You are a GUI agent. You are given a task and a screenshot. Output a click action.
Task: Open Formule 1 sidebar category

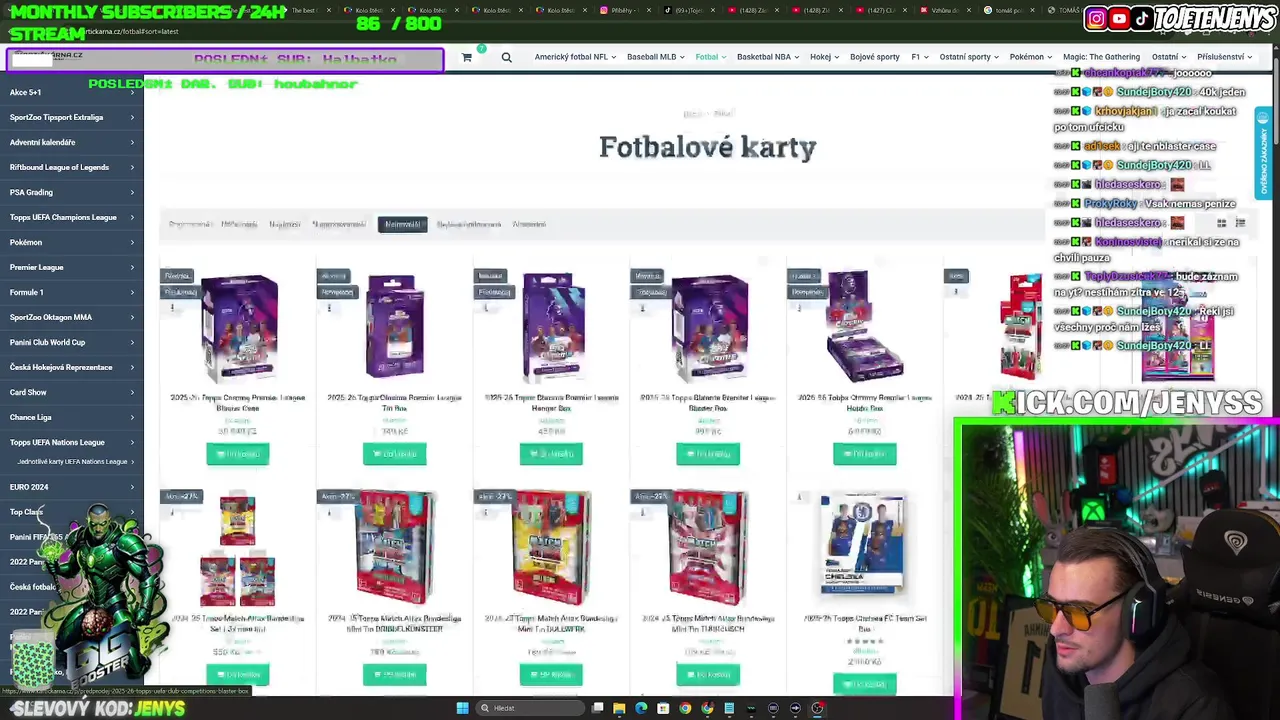point(26,292)
